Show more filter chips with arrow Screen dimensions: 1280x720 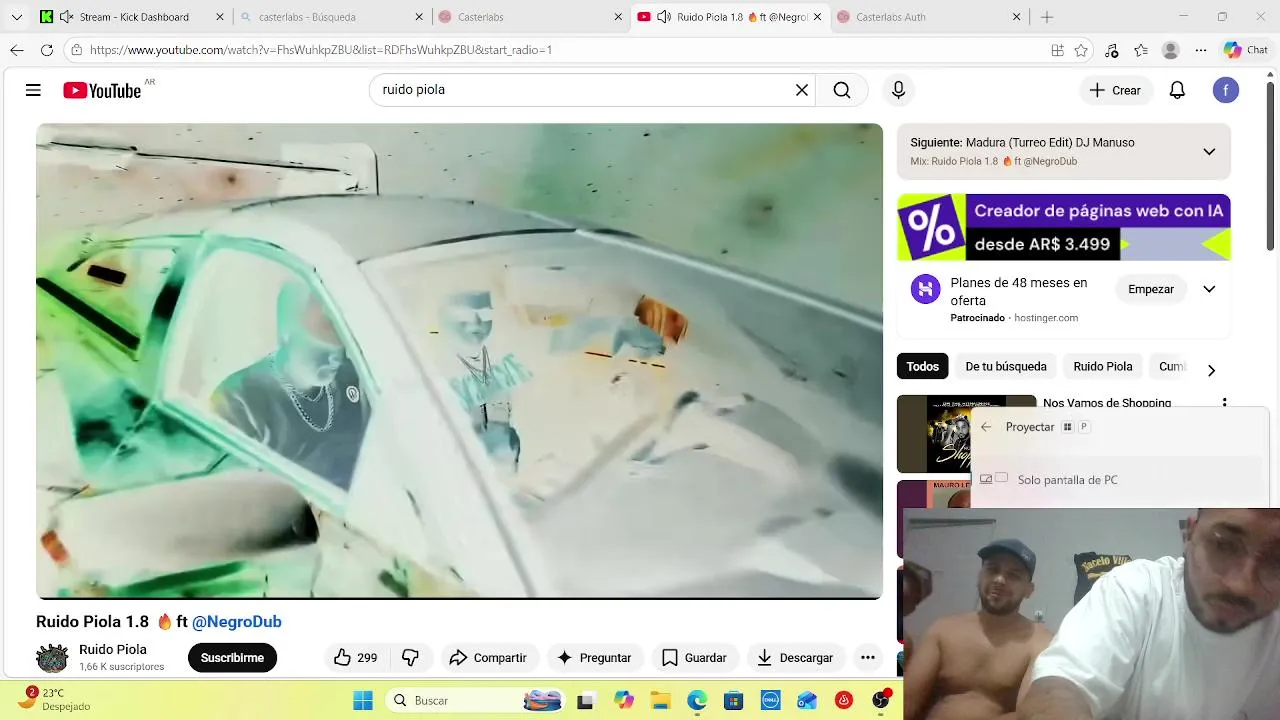point(1211,370)
